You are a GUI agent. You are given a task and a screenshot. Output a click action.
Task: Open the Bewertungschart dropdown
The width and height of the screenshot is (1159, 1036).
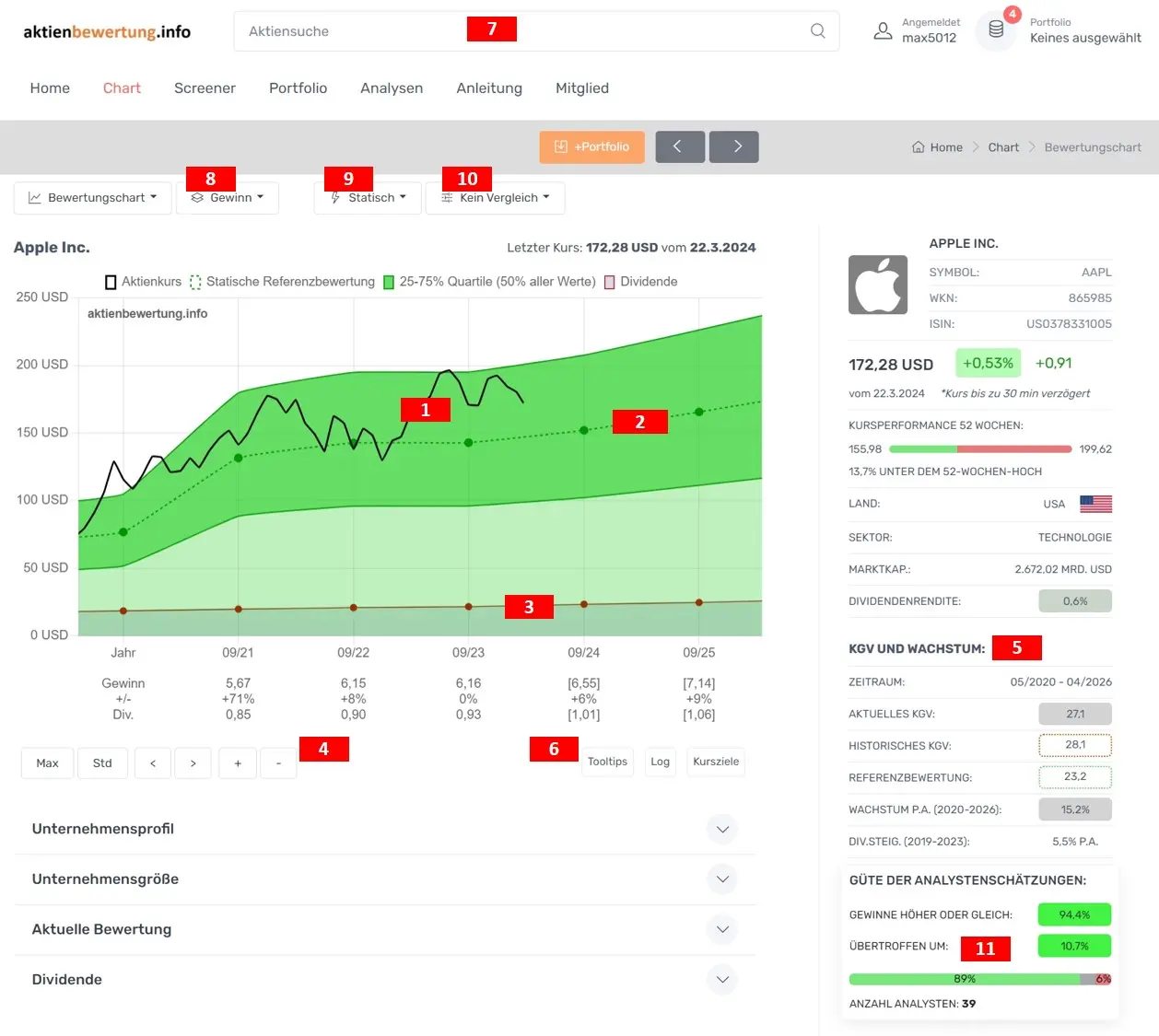pyautogui.click(x=93, y=198)
